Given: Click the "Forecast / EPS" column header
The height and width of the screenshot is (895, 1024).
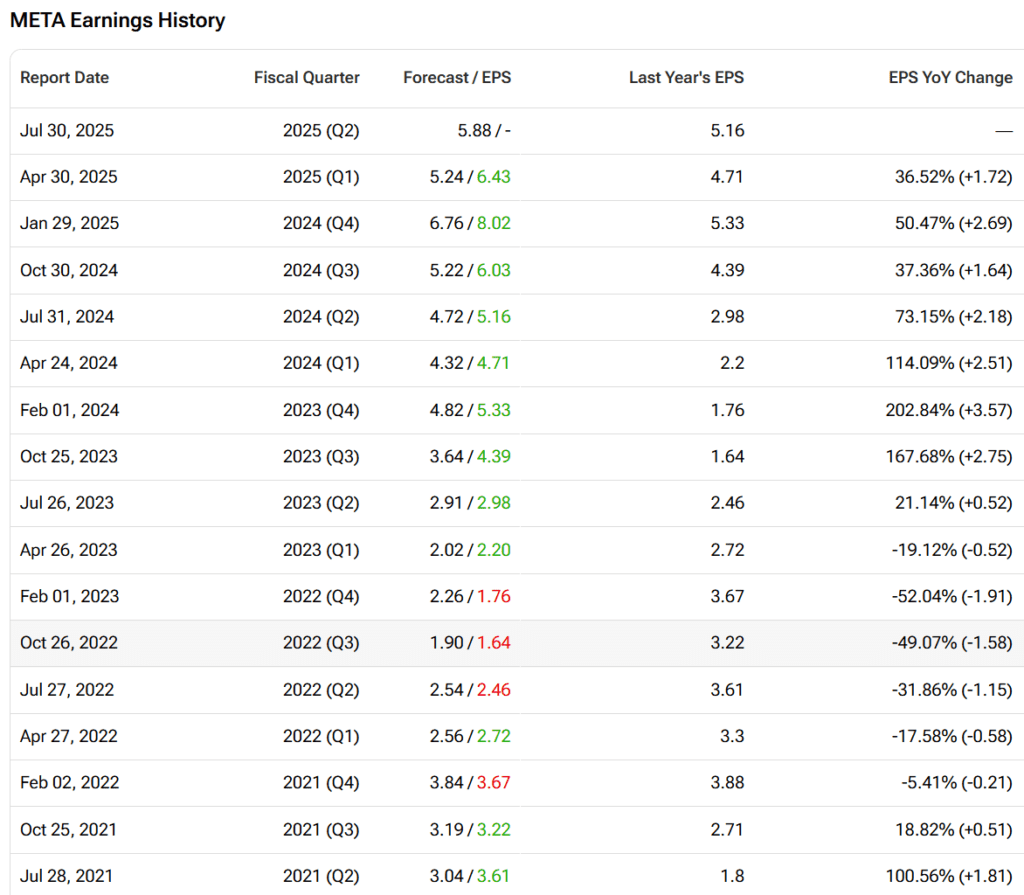Looking at the screenshot, I should (x=457, y=78).
